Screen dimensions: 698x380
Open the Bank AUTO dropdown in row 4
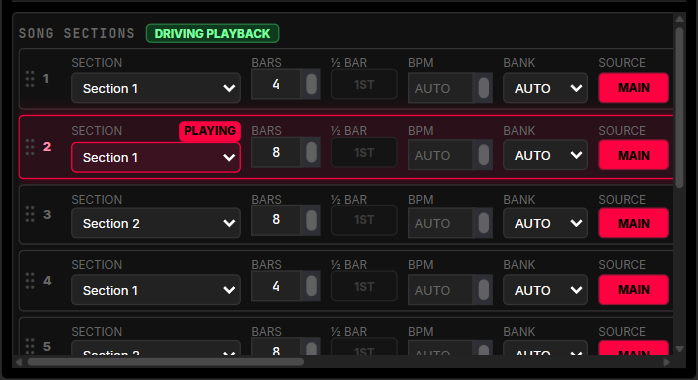coord(545,290)
